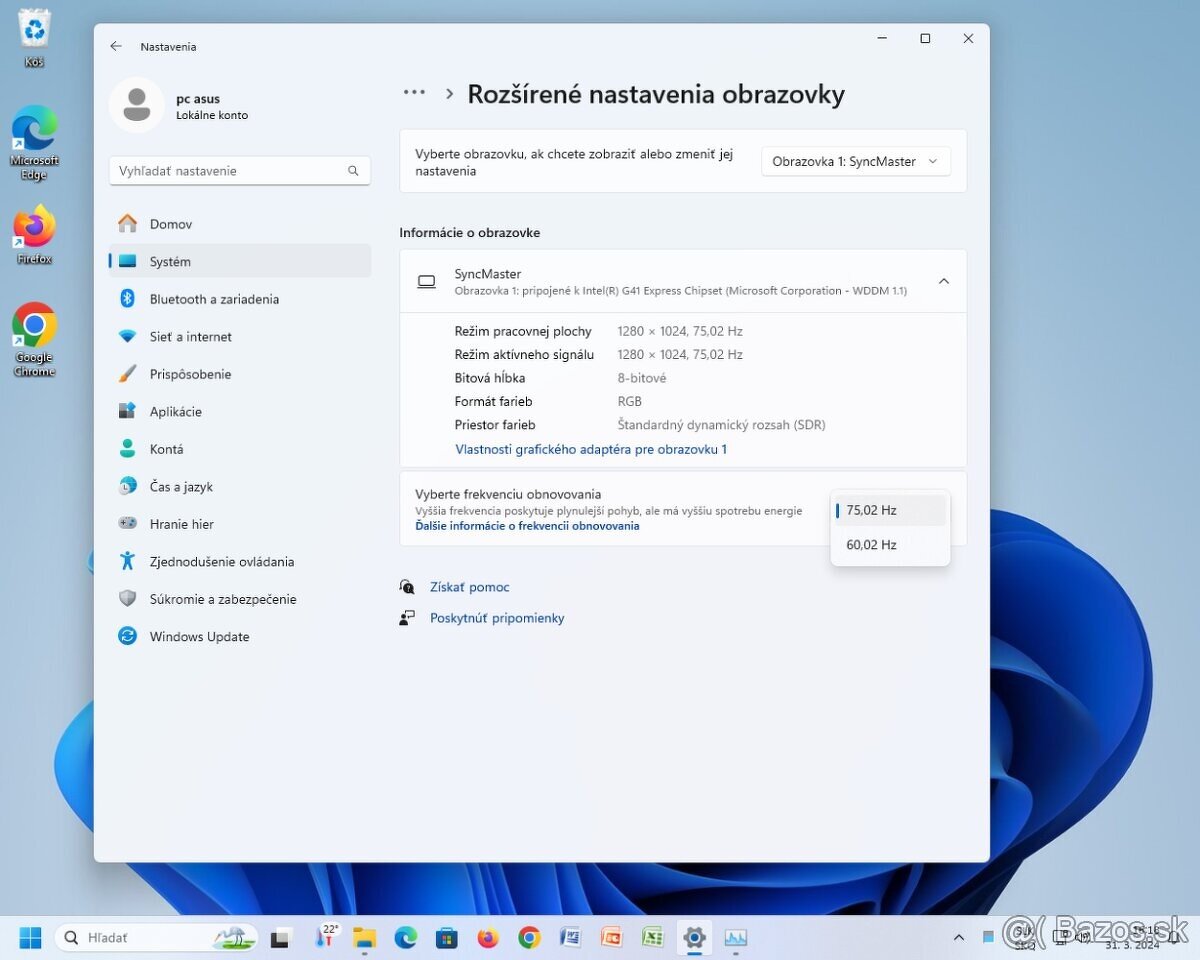Expand hidden icons in the system tray
The image size is (1200, 960).
[x=958, y=938]
